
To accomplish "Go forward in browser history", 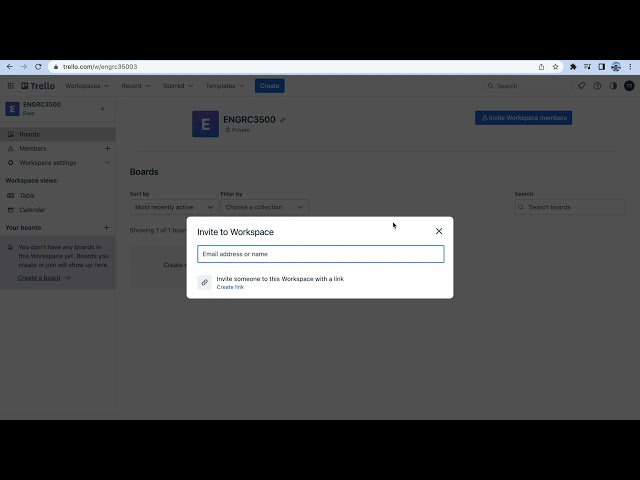I will pyautogui.click(x=24, y=67).
